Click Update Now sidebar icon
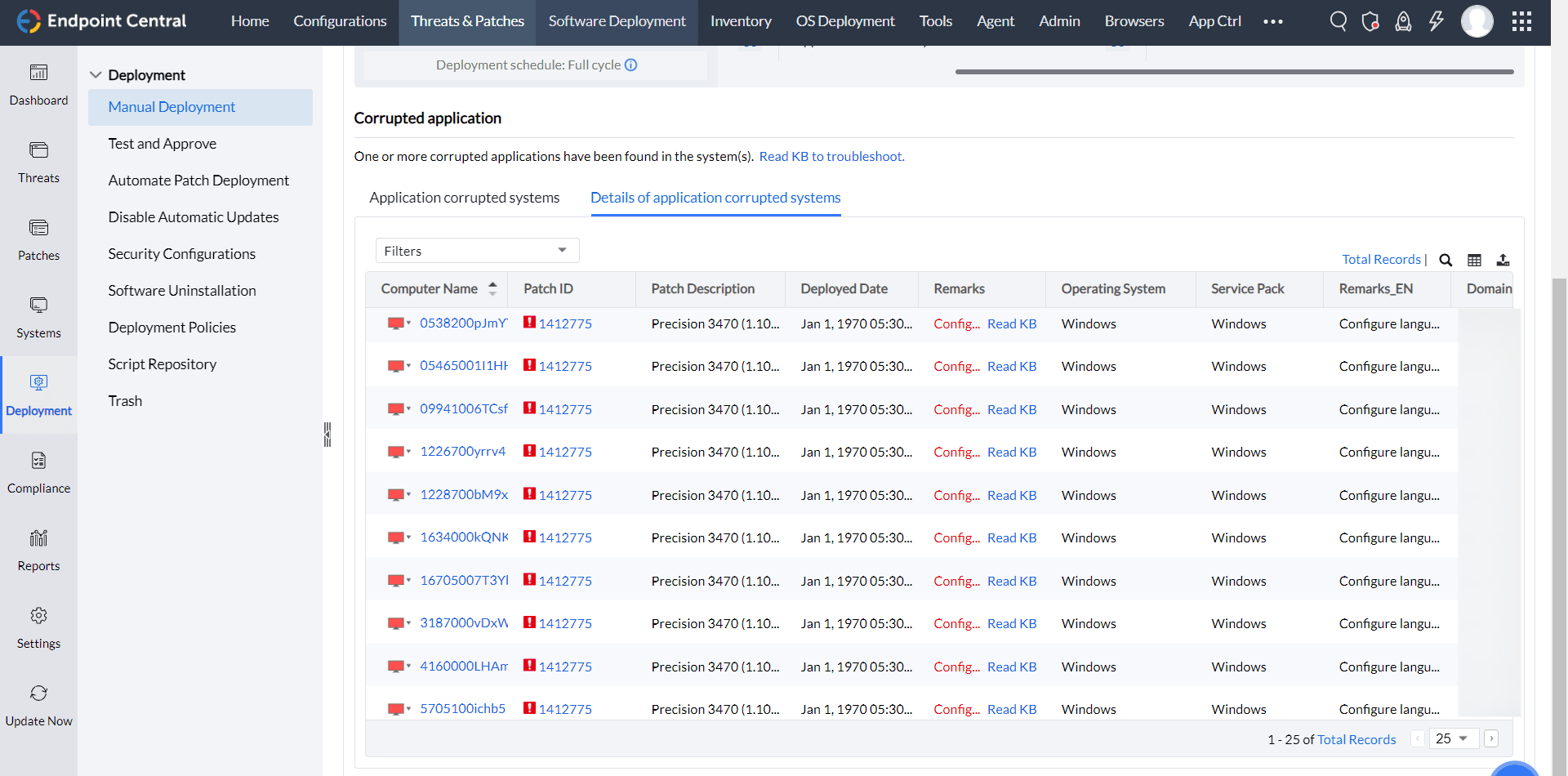The width and height of the screenshot is (1568, 776). 38,705
